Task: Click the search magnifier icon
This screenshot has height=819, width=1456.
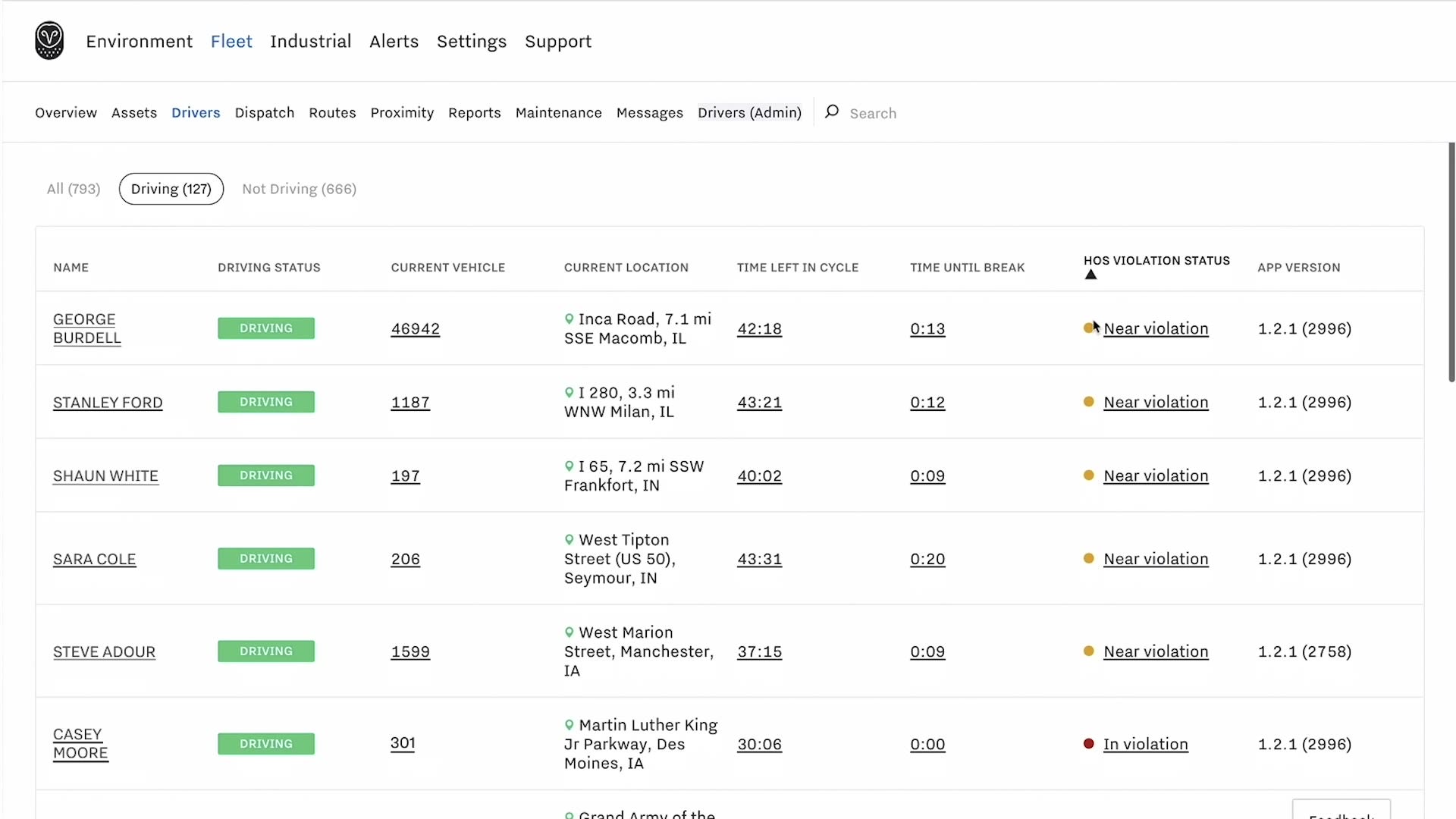Action: click(832, 111)
